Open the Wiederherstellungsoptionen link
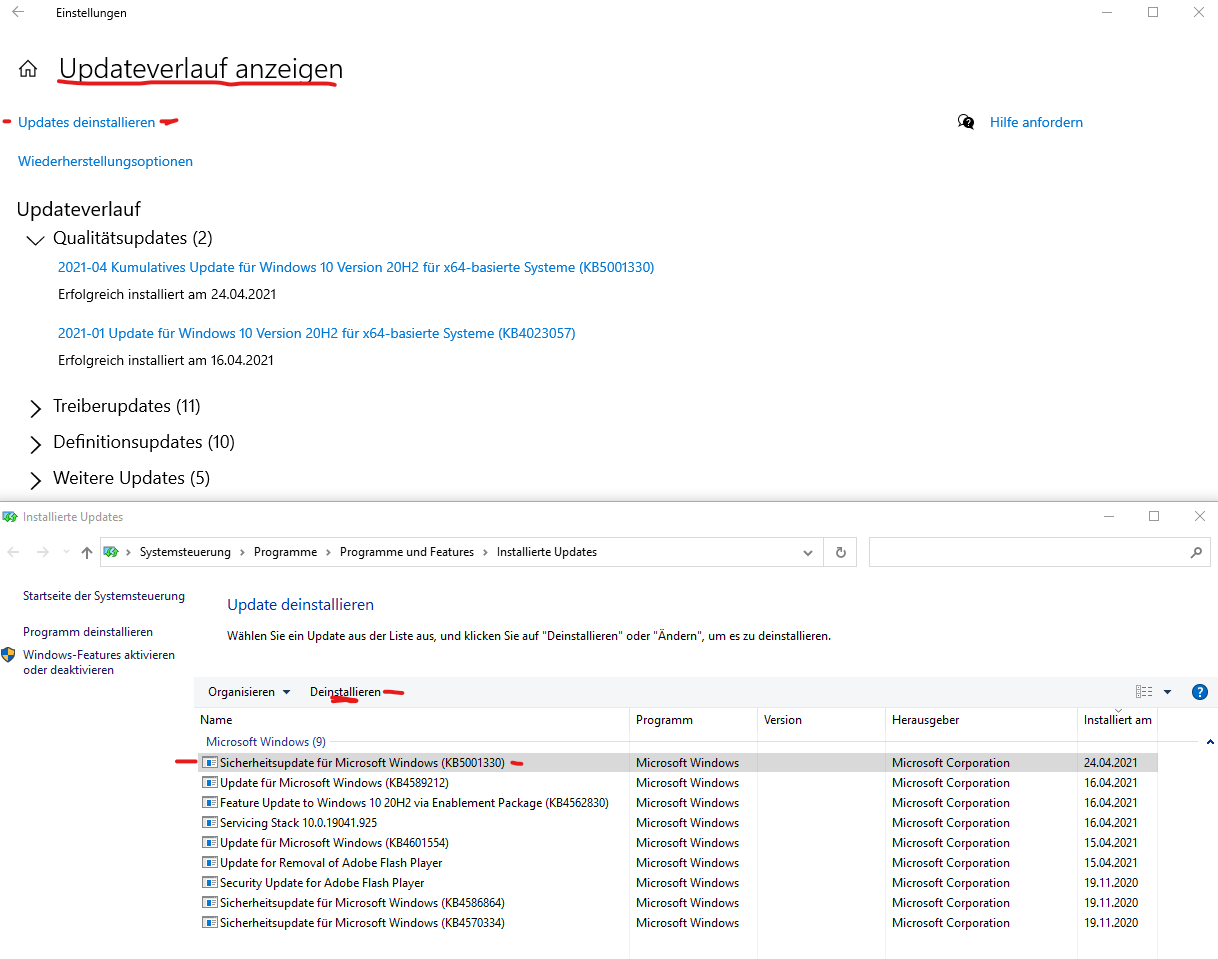 click(x=105, y=161)
